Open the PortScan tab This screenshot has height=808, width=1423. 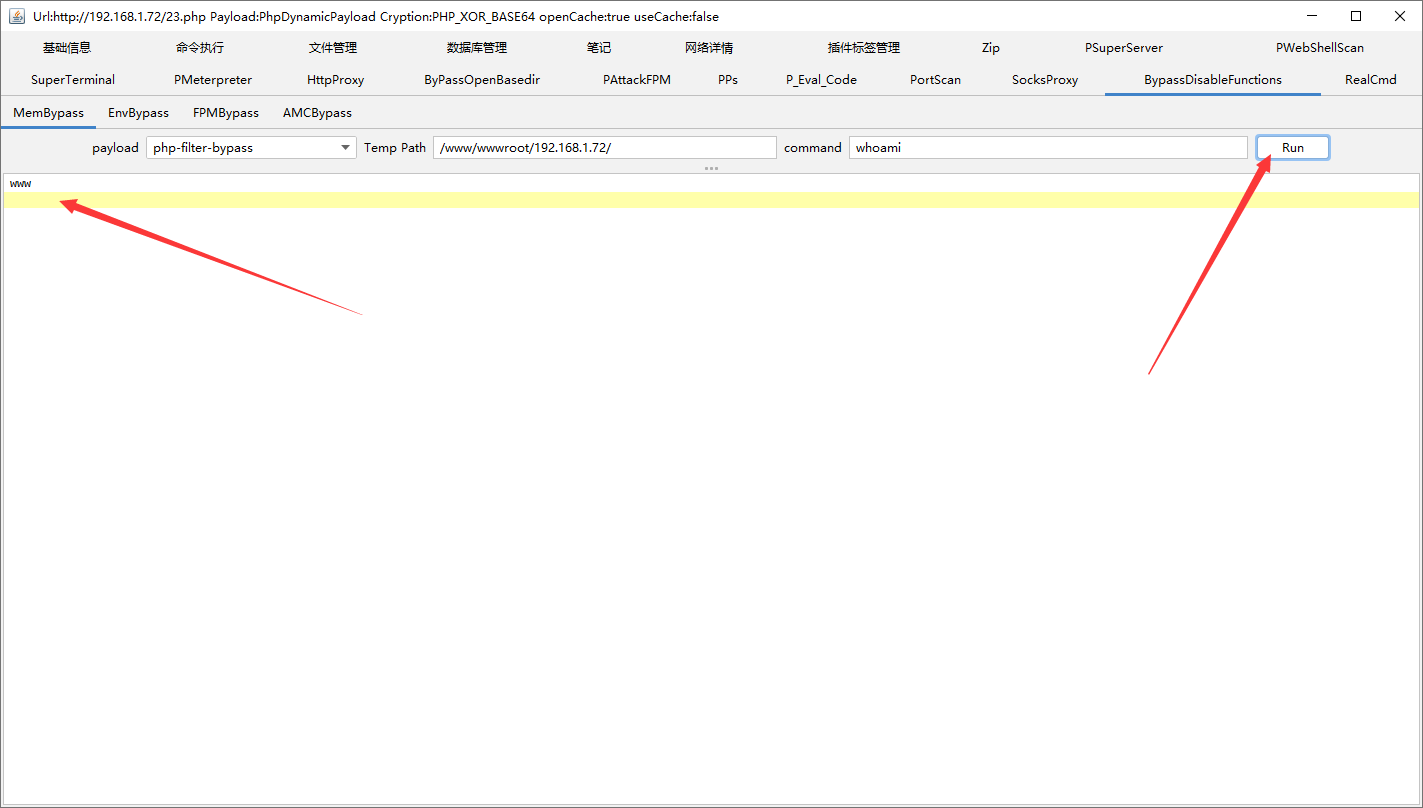(935, 80)
